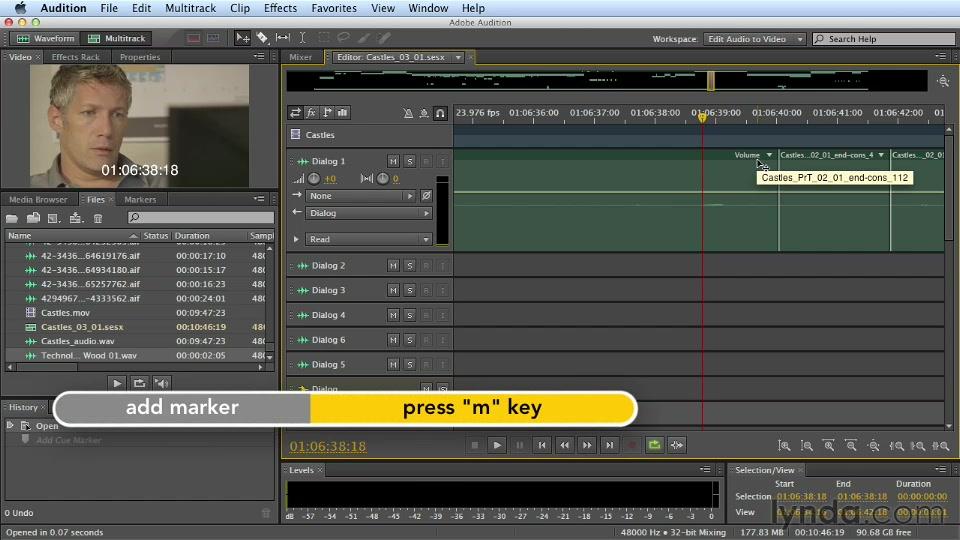
Task: Move playhead to previous marker
Action: [x=542, y=445]
